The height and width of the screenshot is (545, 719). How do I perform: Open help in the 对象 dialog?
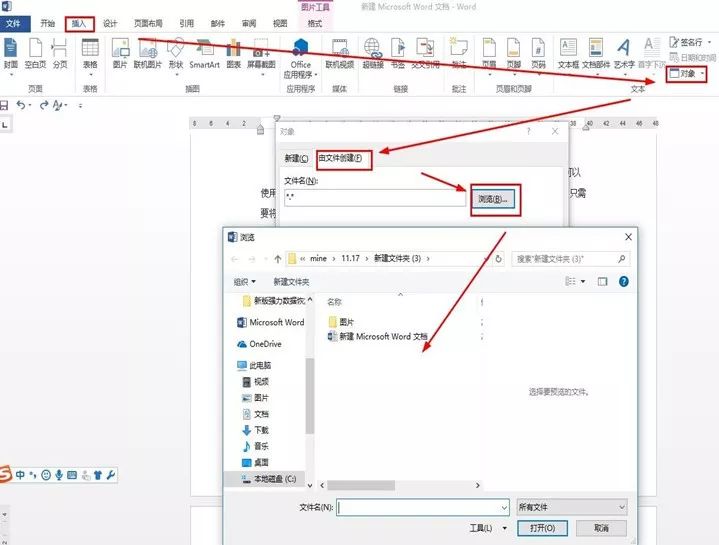coord(528,132)
